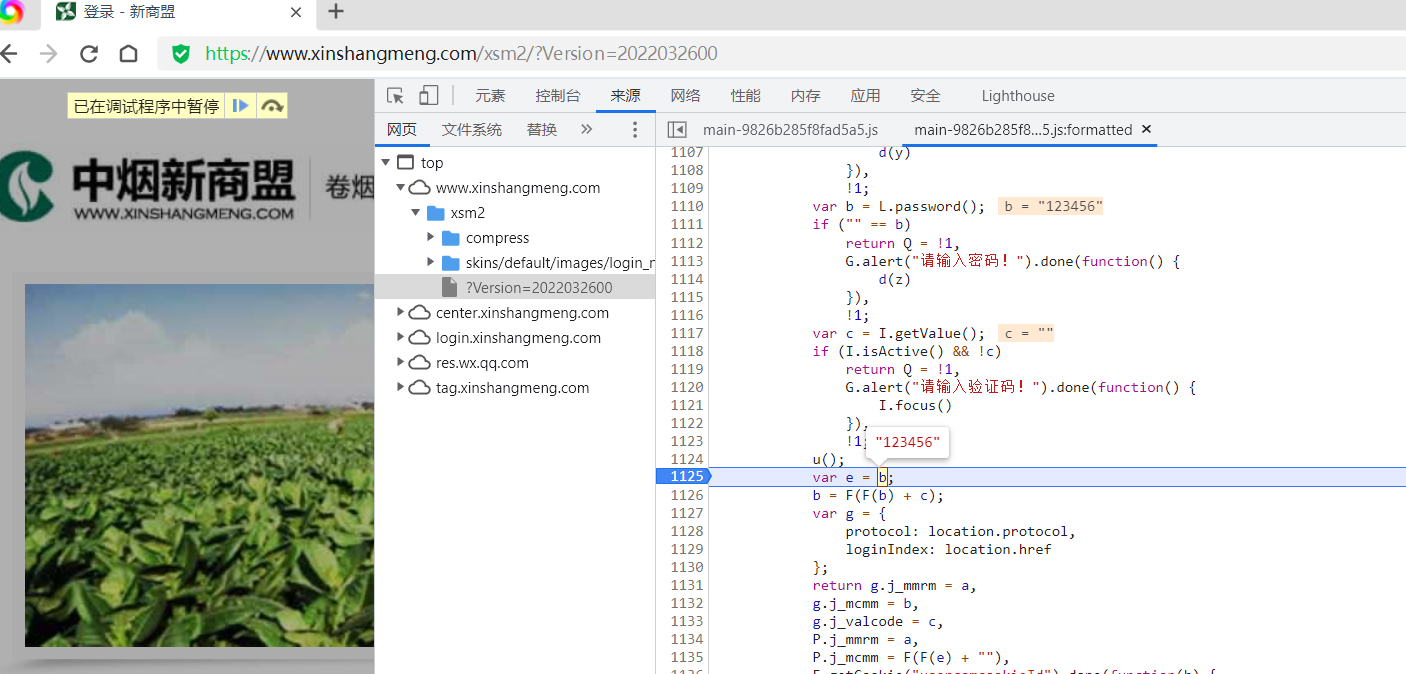Image resolution: width=1406 pixels, height=674 pixels.
Task: Click inline value c = ""
Action: 1026,333
